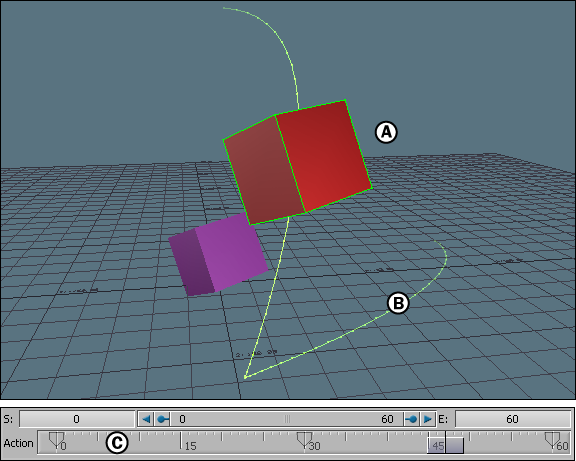Click the left arrow on the range bar
Image resolution: width=576 pixels, height=461 pixels.
click(146, 419)
